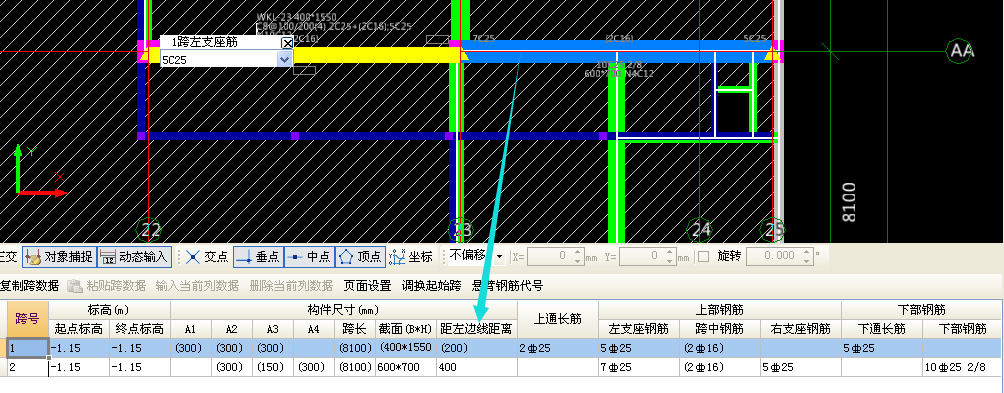Select row 2 A4 cell (300)
Viewport: 1004px width, 393px height.
pyautogui.click(x=314, y=367)
